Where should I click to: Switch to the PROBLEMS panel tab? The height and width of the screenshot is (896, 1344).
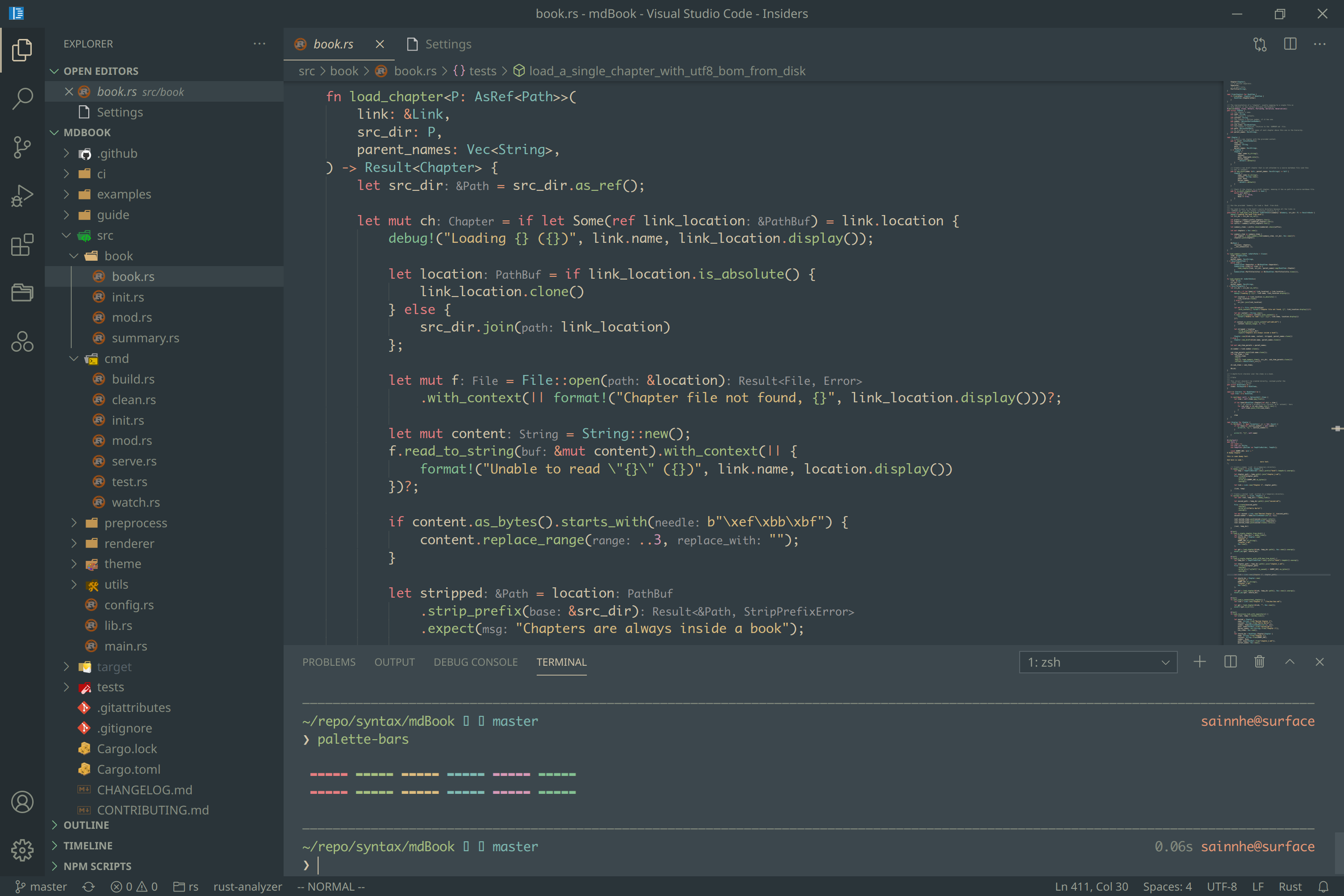tap(328, 662)
